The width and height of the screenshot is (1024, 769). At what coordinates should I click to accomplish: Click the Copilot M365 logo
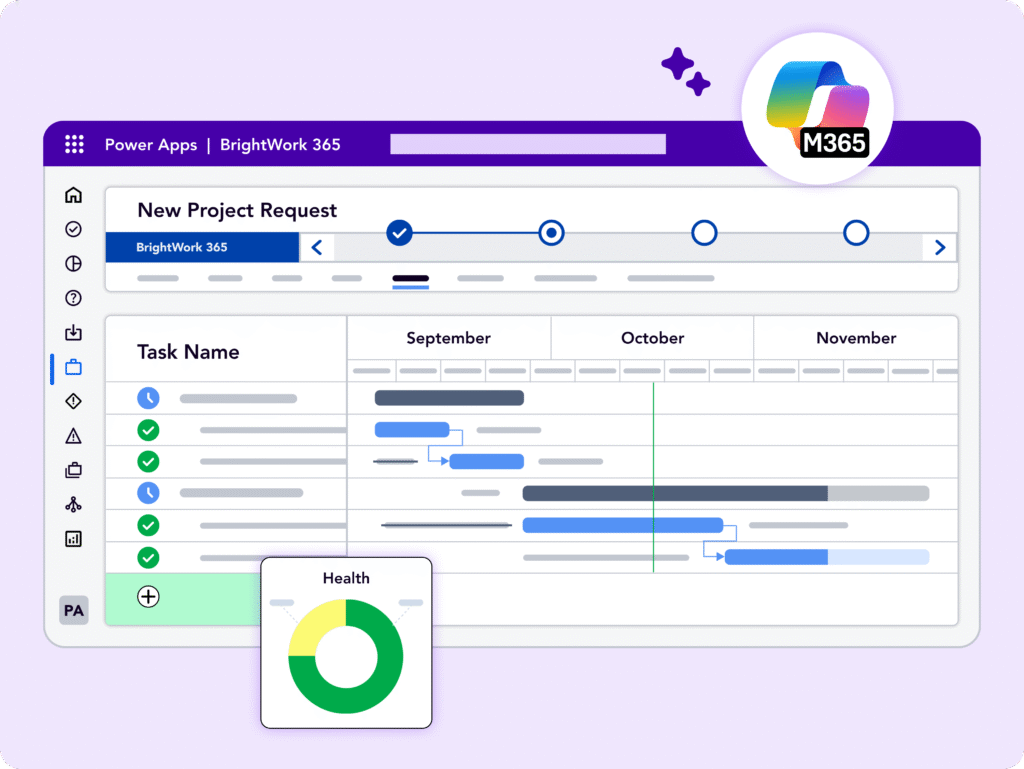pyautogui.click(x=817, y=110)
